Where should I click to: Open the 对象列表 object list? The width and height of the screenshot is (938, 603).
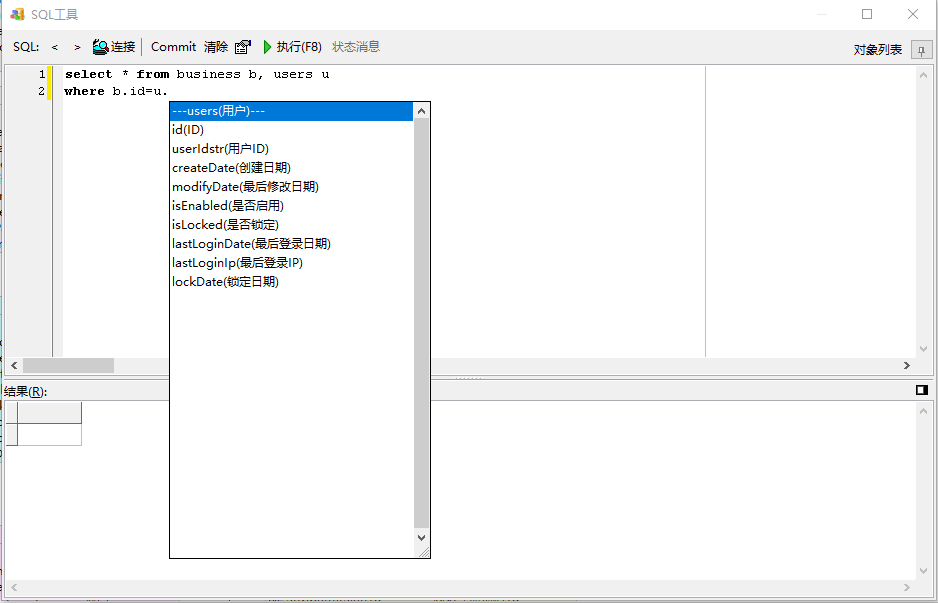coord(878,50)
